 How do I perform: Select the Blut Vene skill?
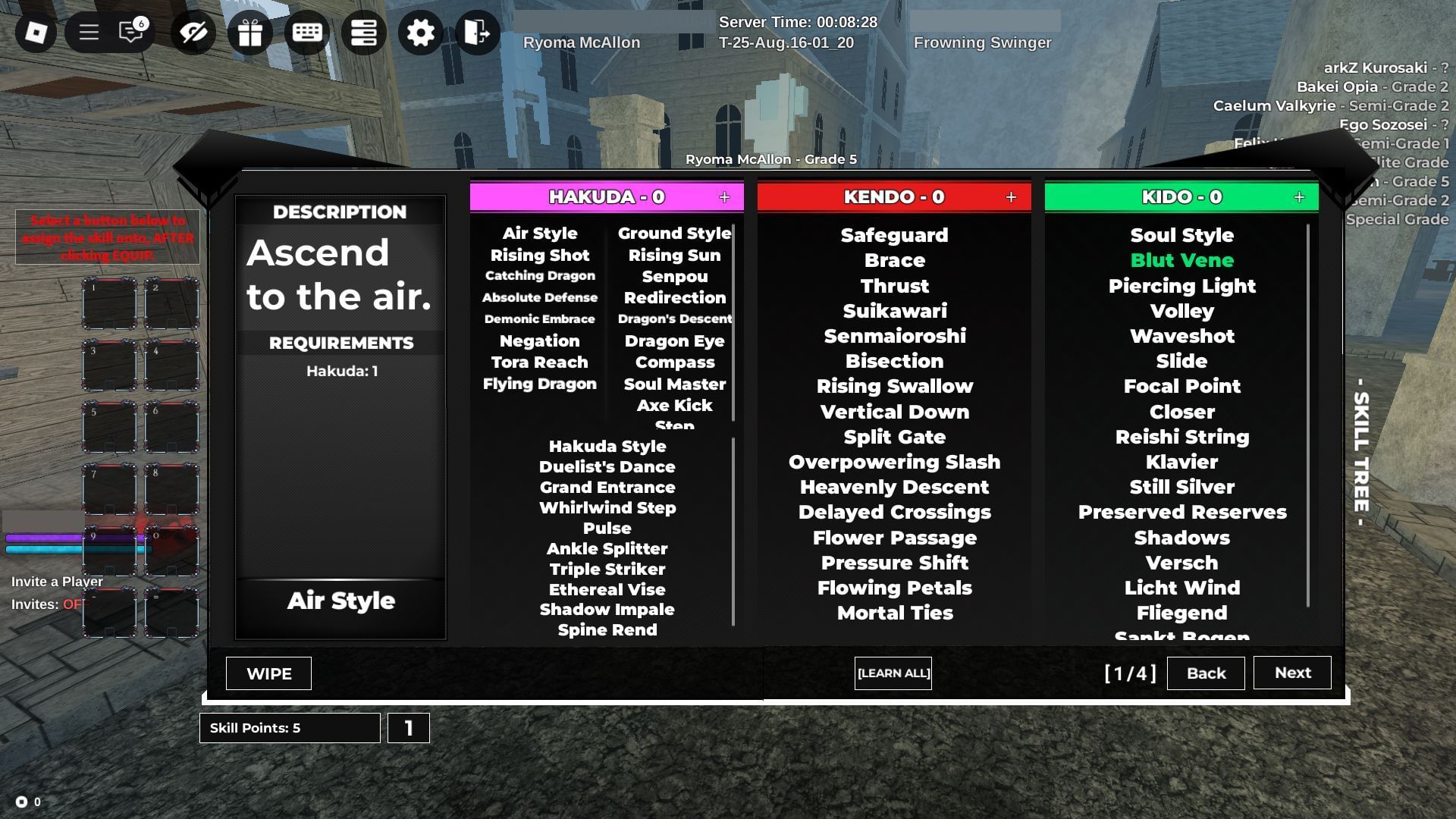tap(1181, 260)
